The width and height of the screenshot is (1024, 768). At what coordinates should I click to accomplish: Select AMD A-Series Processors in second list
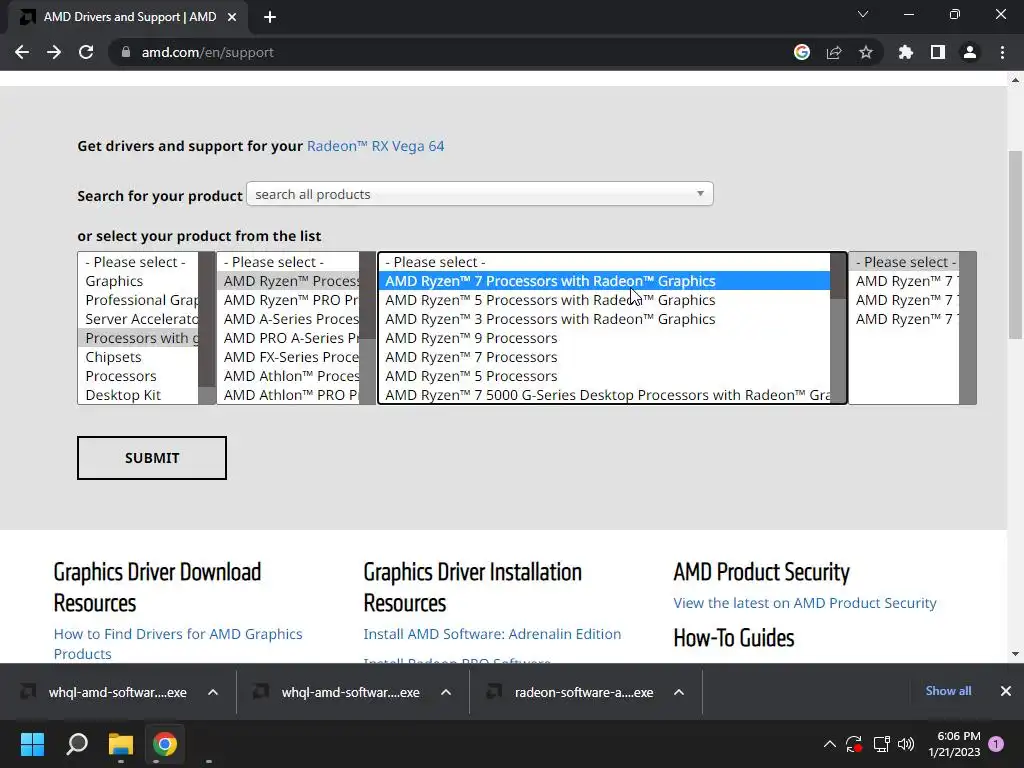tap(288, 319)
